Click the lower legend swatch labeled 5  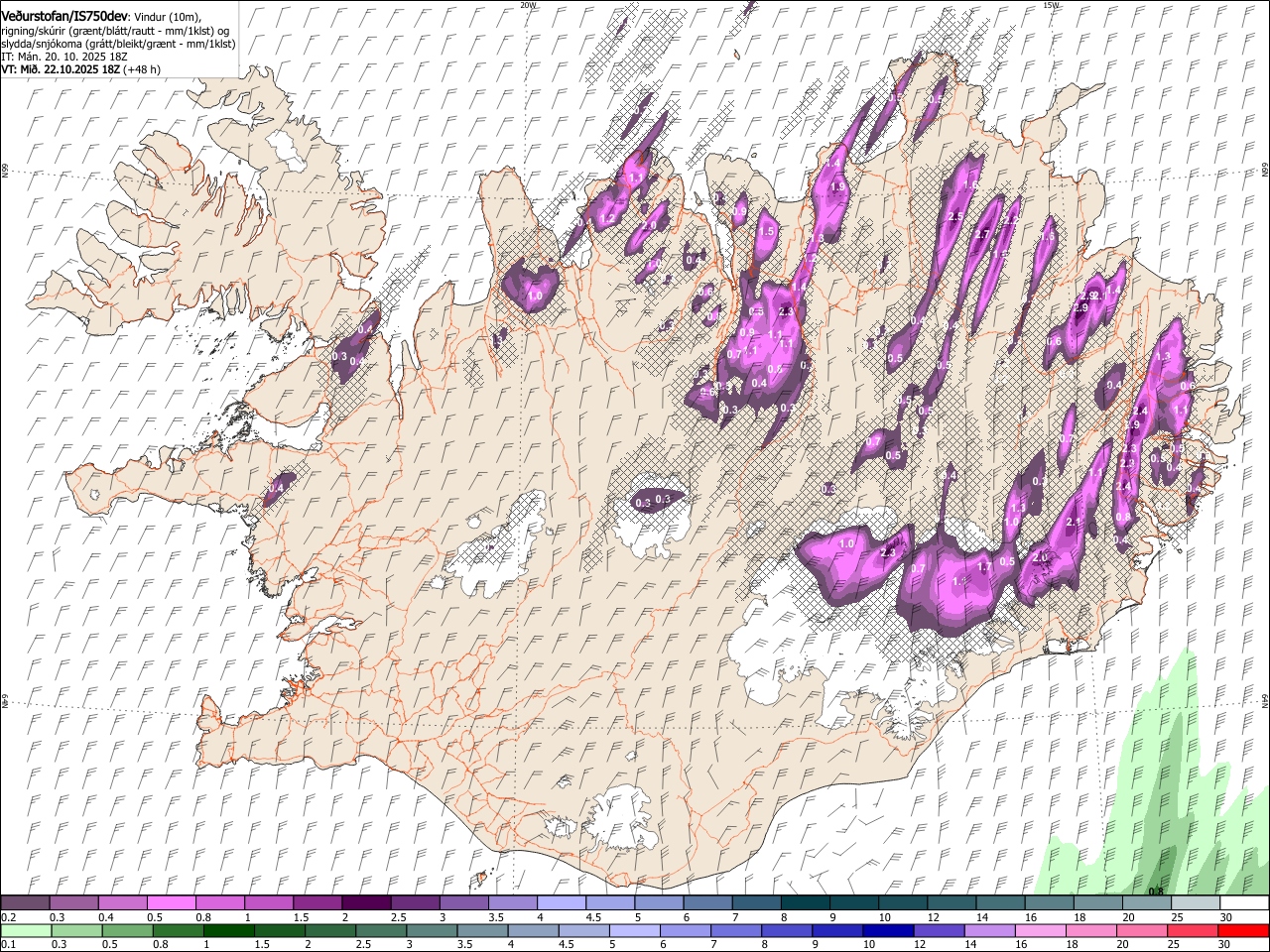pyautogui.click(x=633, y=931)
